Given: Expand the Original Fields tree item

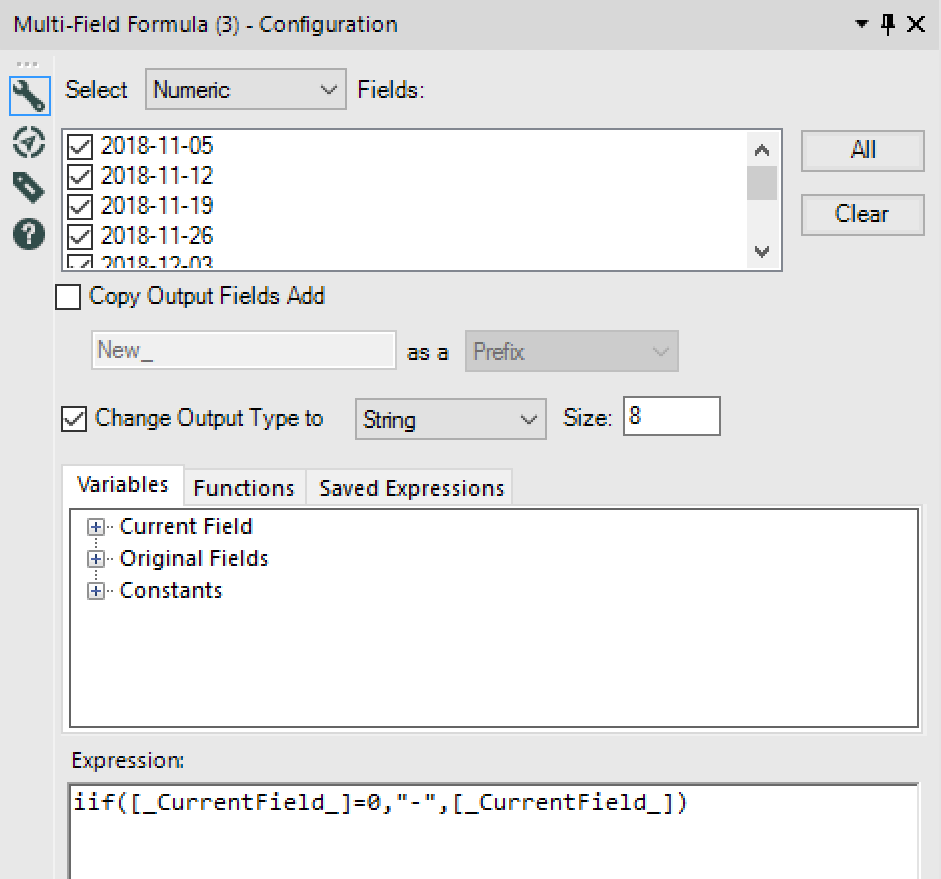Looking at the screenshot, I should tap(96, 558).
